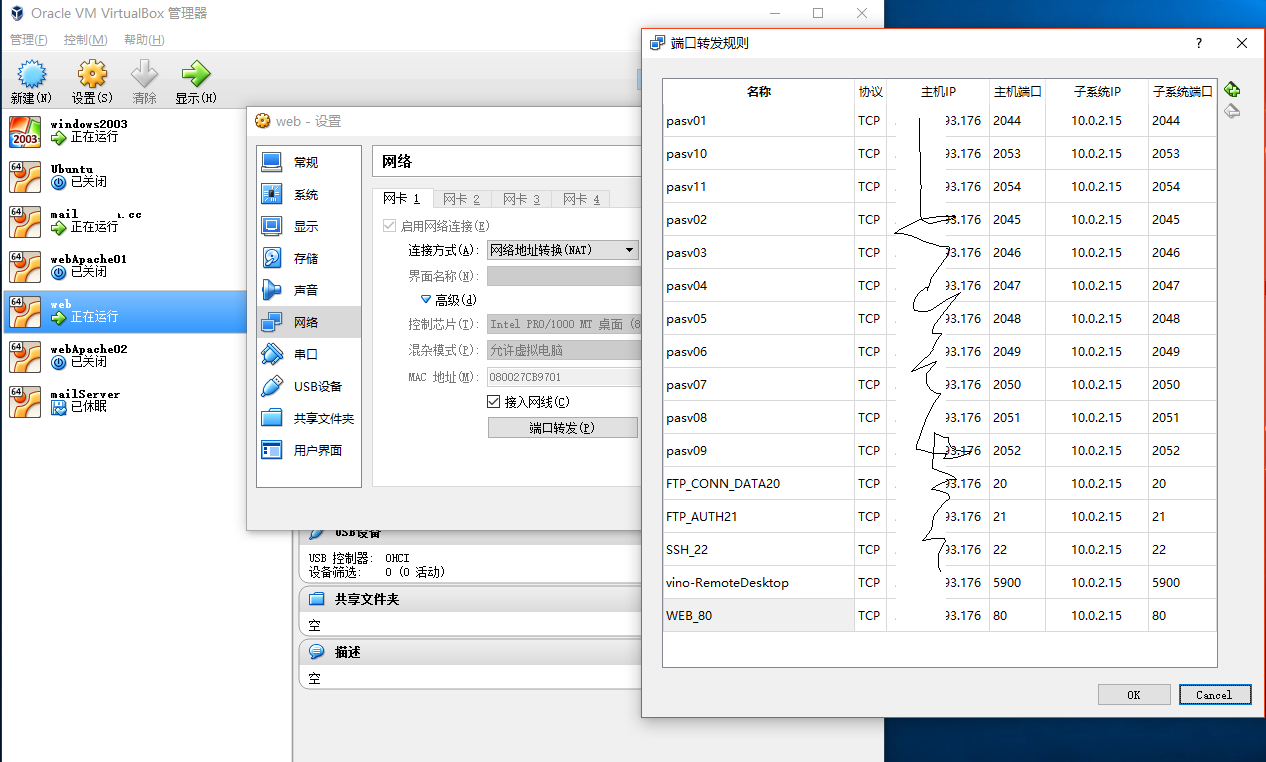
Task: Add a new port forwarding rule
Action: click(x=1232, y=90)
